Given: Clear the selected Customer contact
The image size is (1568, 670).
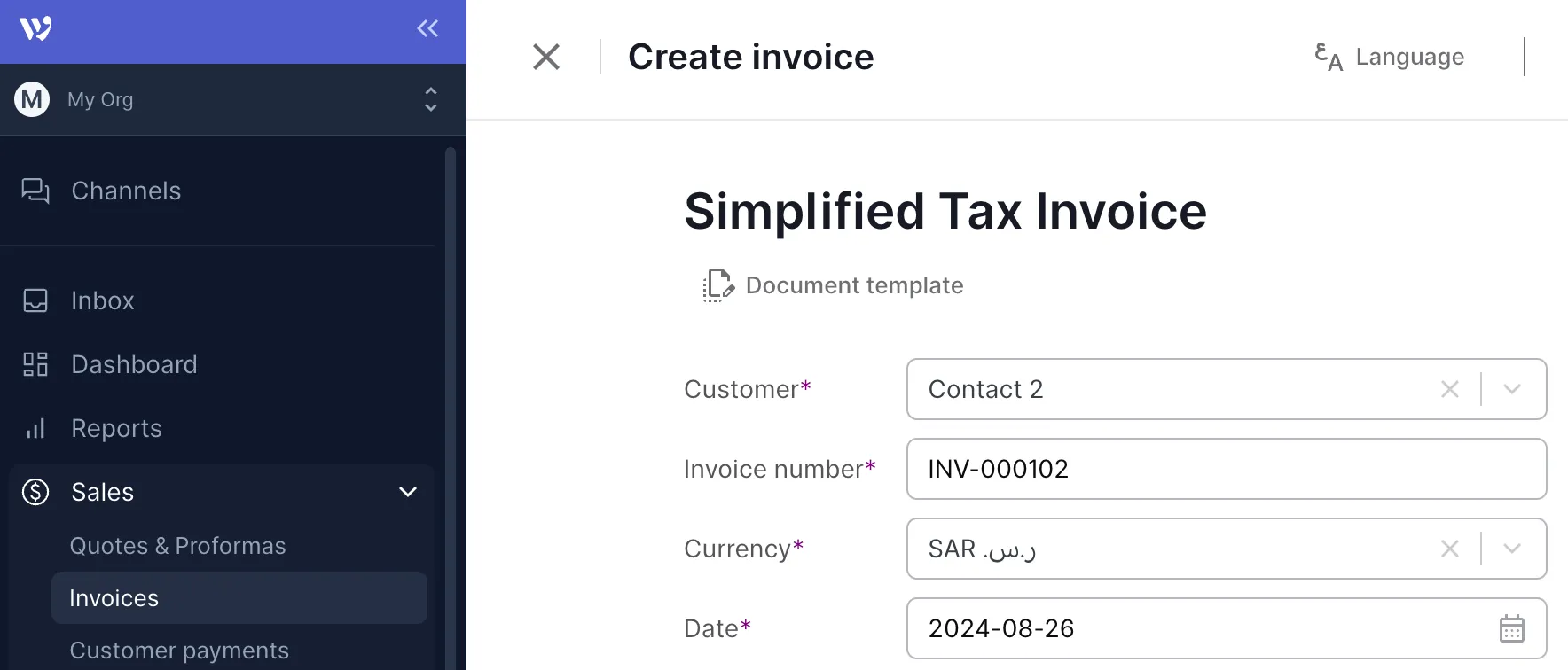Looking at the screenshot, I should click(1450, 389).
